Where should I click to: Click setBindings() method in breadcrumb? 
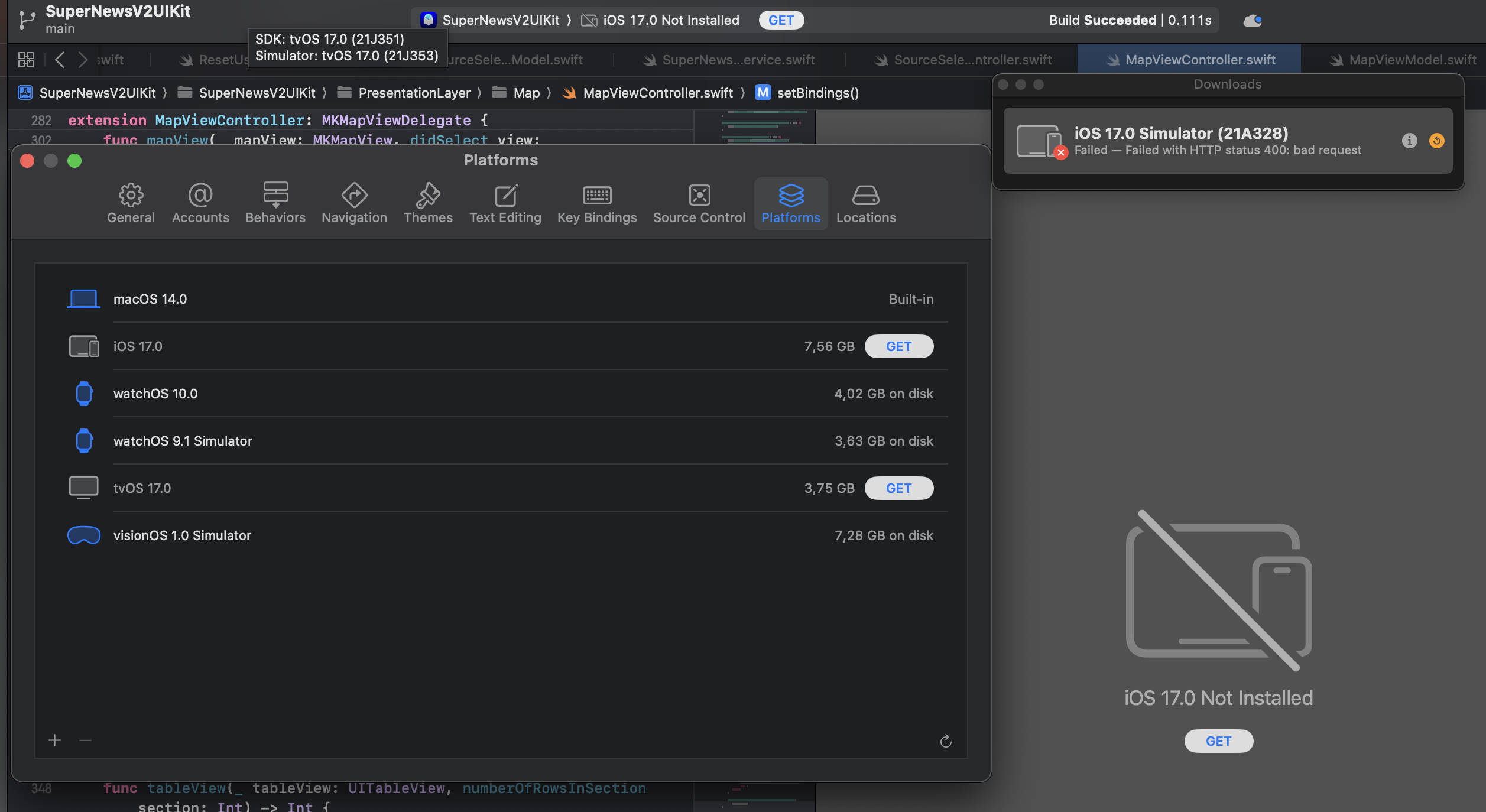click(x=807, y=93)
